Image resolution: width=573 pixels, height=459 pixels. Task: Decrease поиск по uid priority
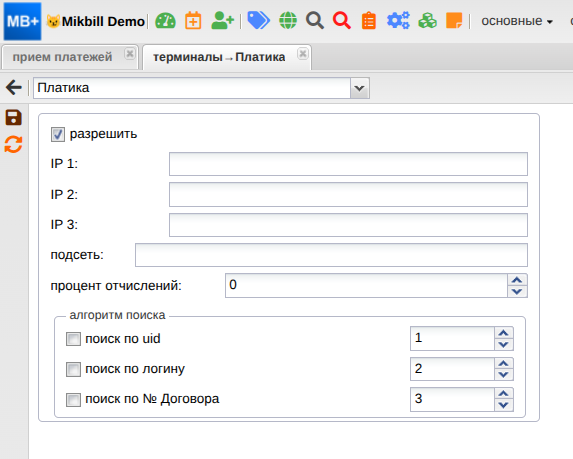pyautogui.click(x=504, y=344)
